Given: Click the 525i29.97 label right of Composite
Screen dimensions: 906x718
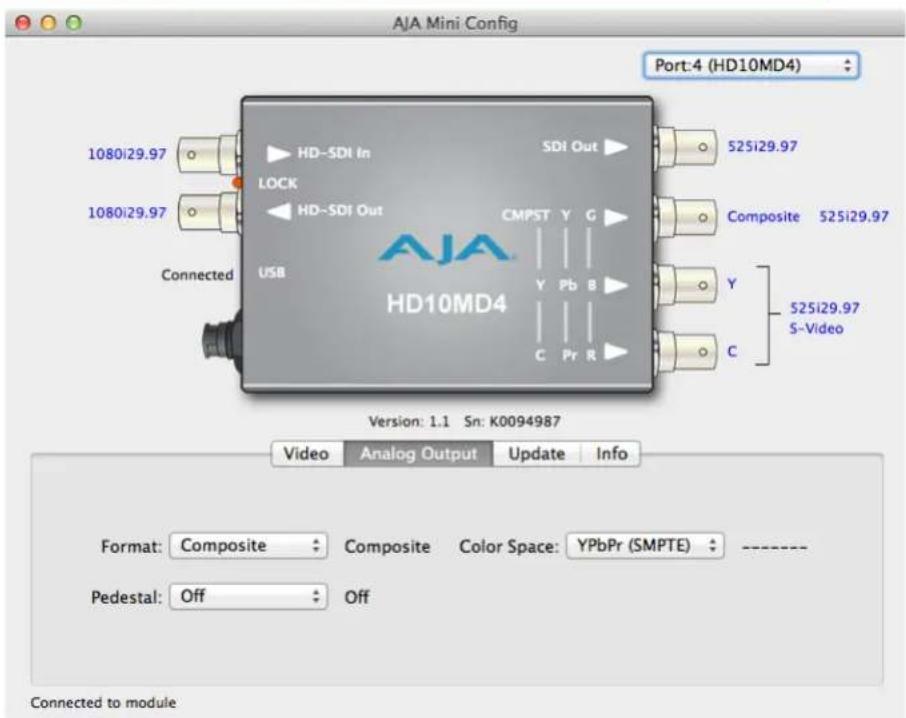Looking at the screenshot, I should click(853, 217).
